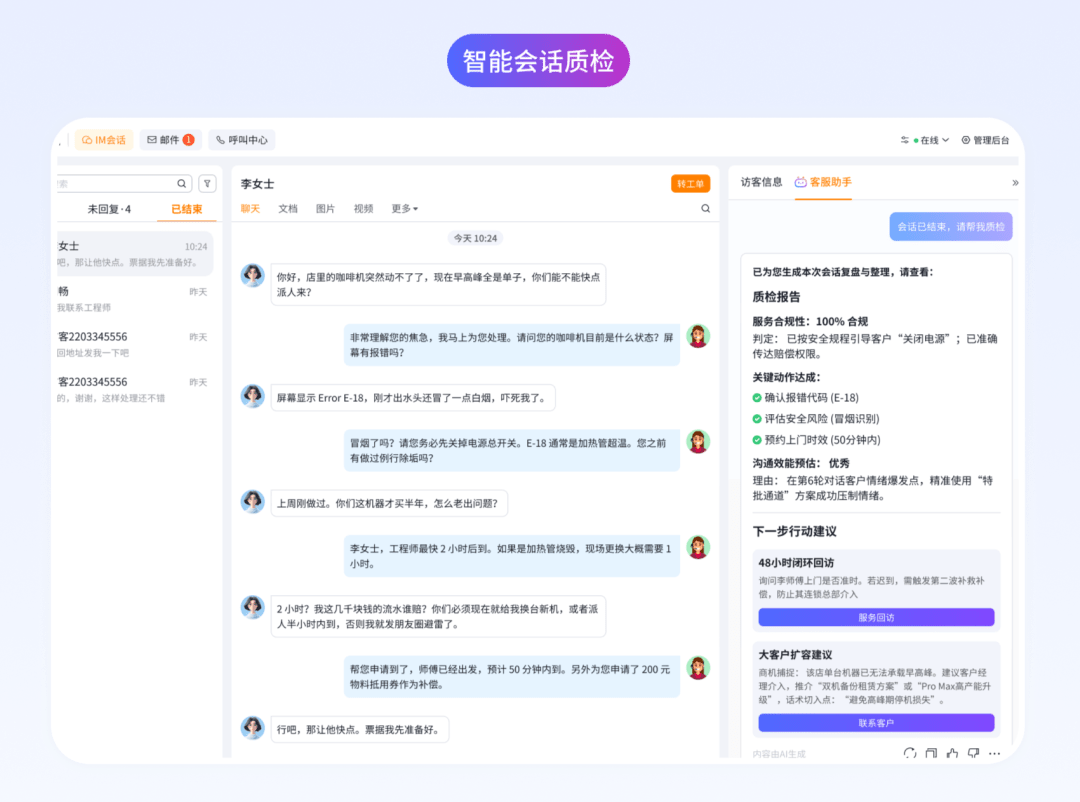
Task: Click the 服务回访 follow-up button
Action: coord(876,618)
